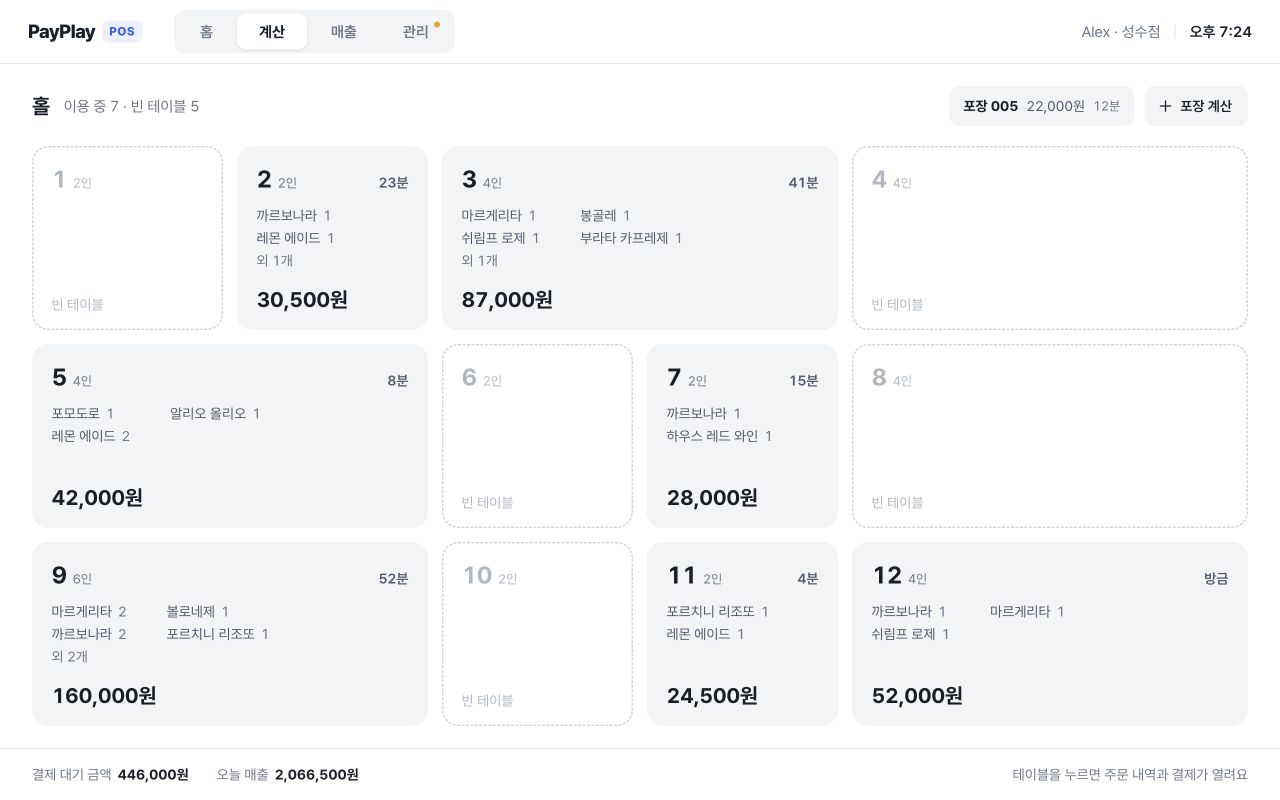This screenshot has height=800, width=1280.
Task: Select empty table 10
Action: point(537,634)
